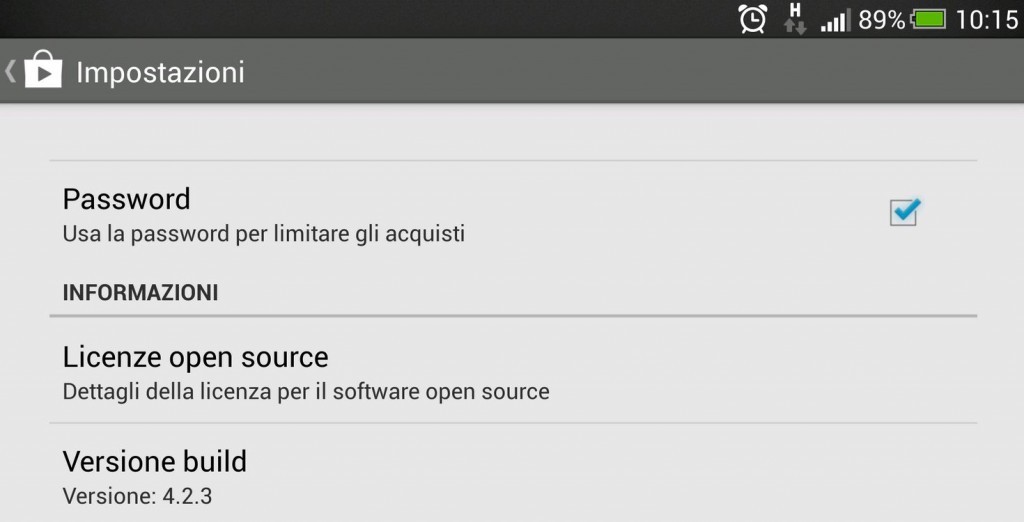Tap the alarm clock status icon
The image size is (1024, 522).
752,18
